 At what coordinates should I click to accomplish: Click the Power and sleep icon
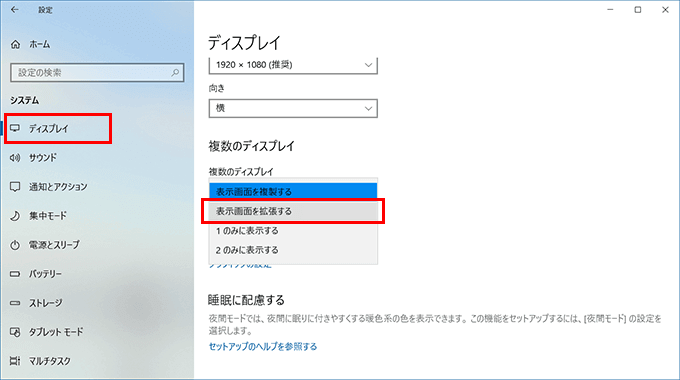click(x=15, y=245)
